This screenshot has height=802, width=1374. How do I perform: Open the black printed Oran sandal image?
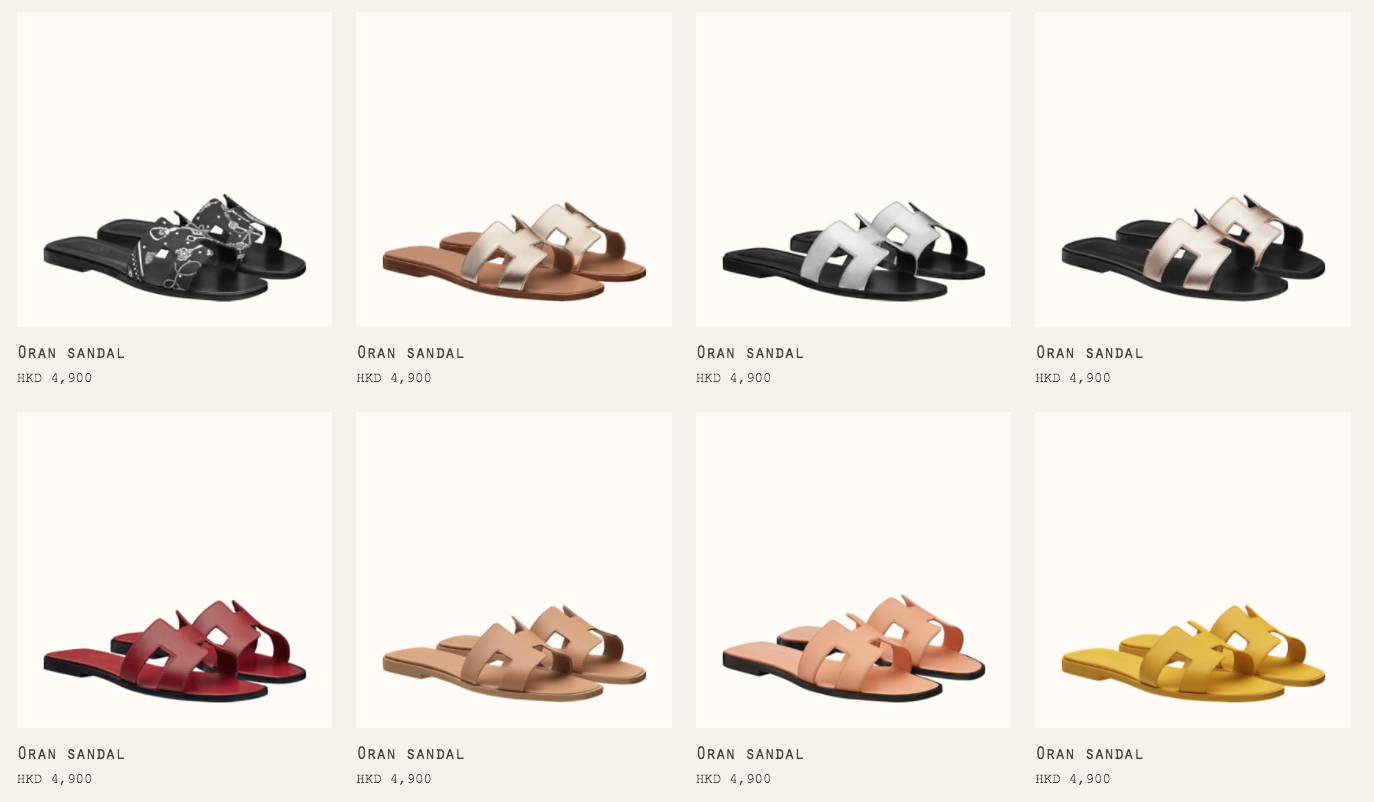point(174,169)
